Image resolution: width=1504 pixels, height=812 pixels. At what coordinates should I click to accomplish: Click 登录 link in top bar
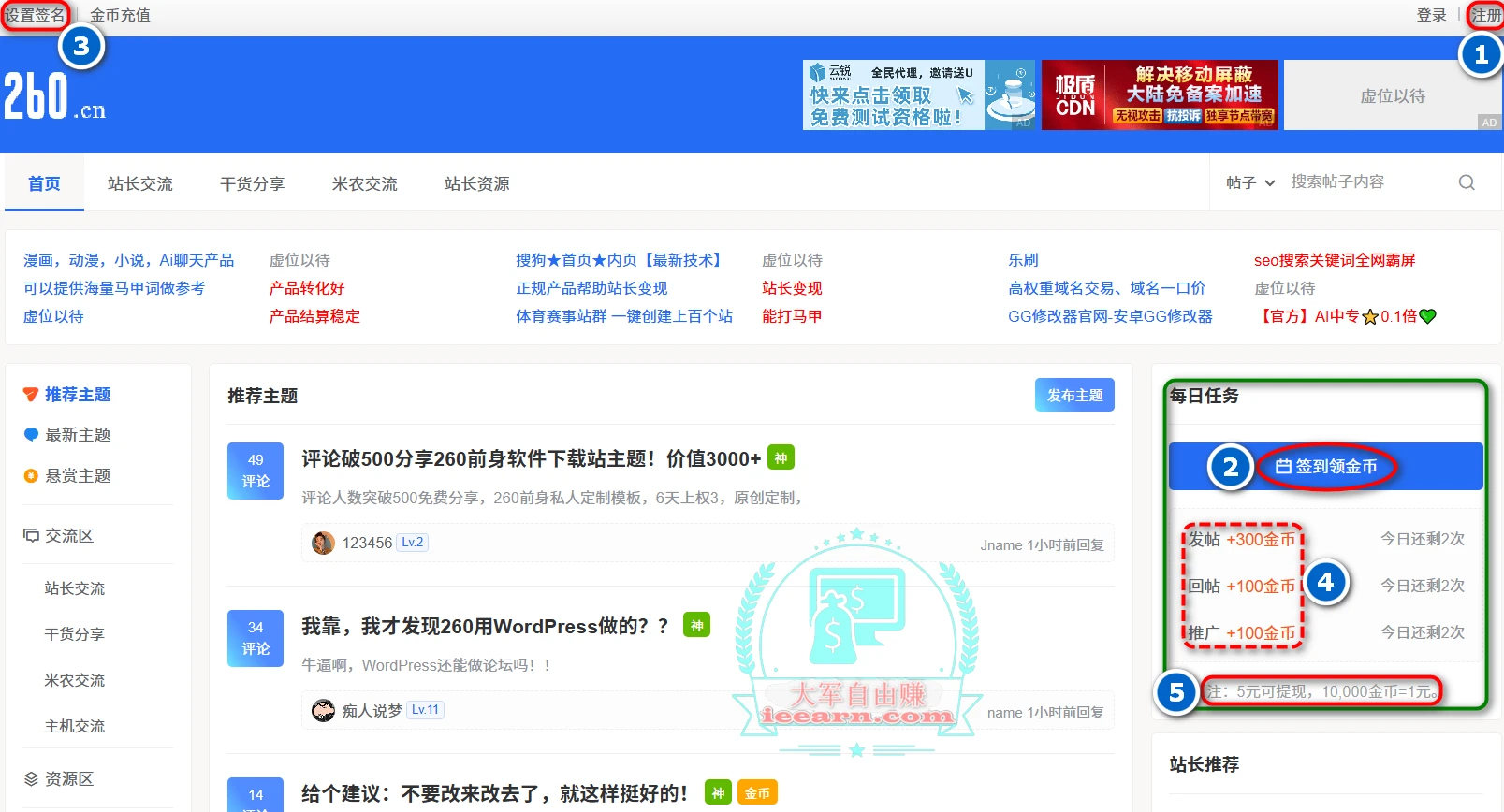1431,15
